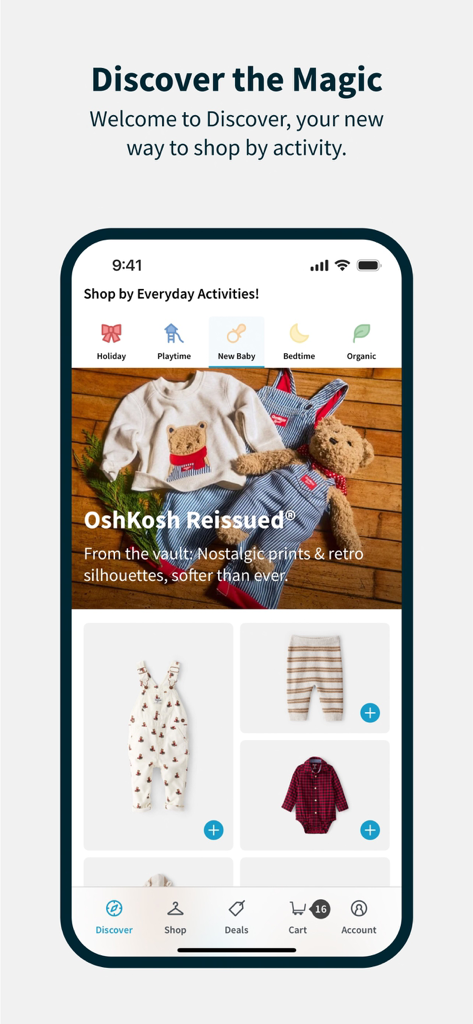The height and width of the screenshot is (1024, 473).
Task: Tap the cart badge showing 16
Action: pos(320,908)
